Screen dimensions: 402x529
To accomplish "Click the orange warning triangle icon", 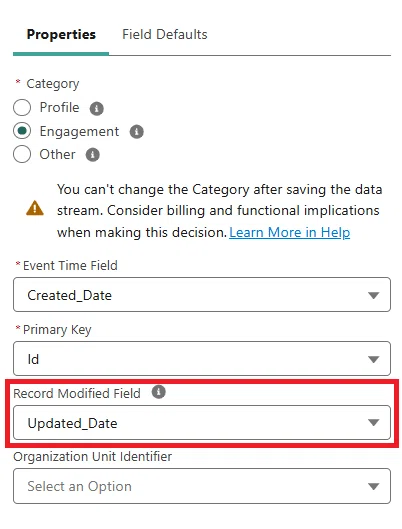I will coord(35,208).
